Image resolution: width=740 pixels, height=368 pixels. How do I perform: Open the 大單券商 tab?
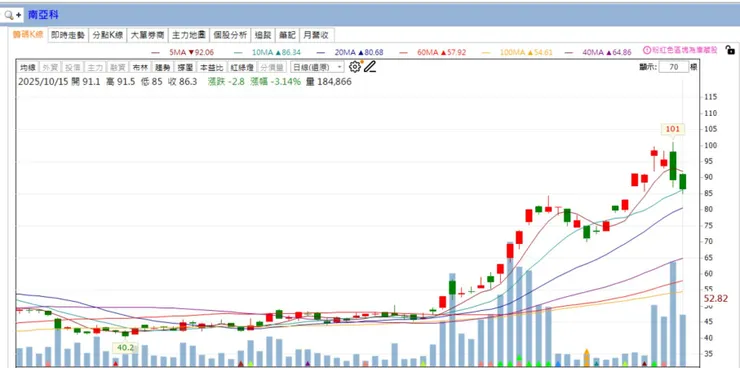[148, 35]
